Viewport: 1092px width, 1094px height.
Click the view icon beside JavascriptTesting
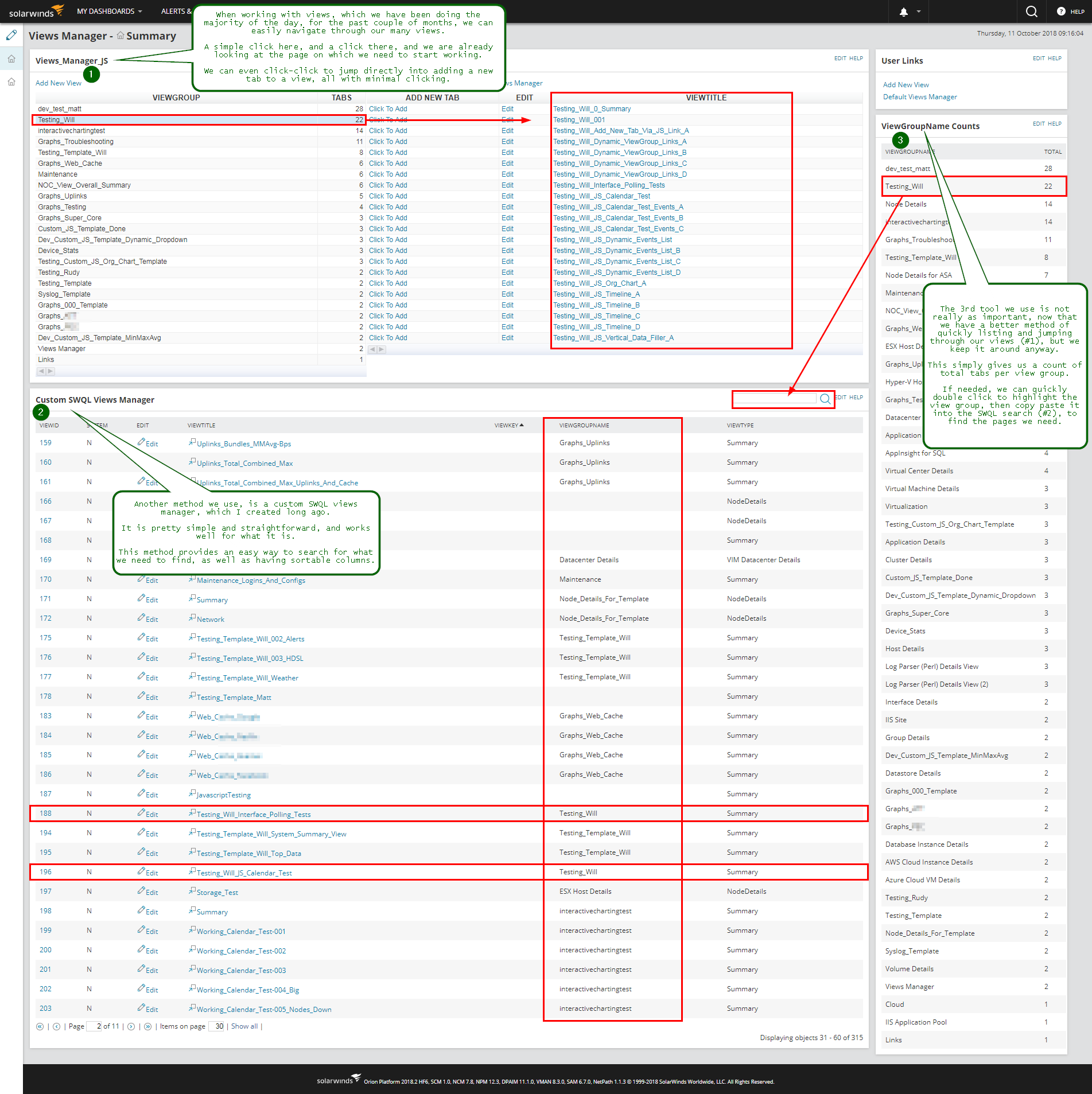click(192, 793)
